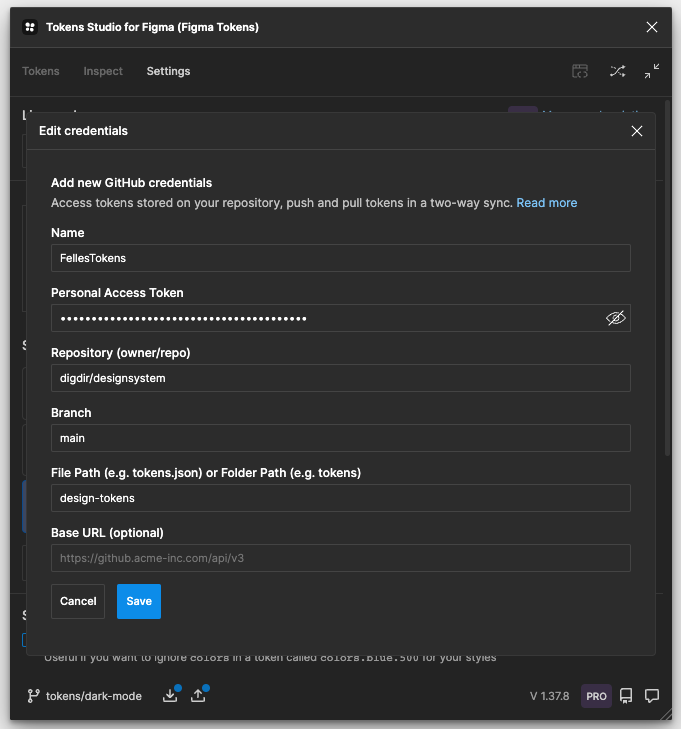Open the second screen window icon

click(580, 71)
